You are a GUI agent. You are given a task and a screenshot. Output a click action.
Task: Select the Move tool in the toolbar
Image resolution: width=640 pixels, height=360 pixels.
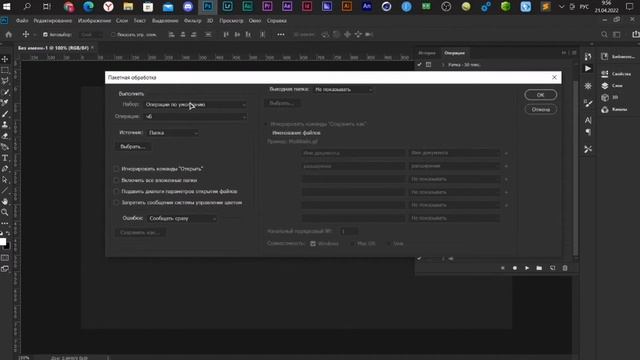[5, 59]
